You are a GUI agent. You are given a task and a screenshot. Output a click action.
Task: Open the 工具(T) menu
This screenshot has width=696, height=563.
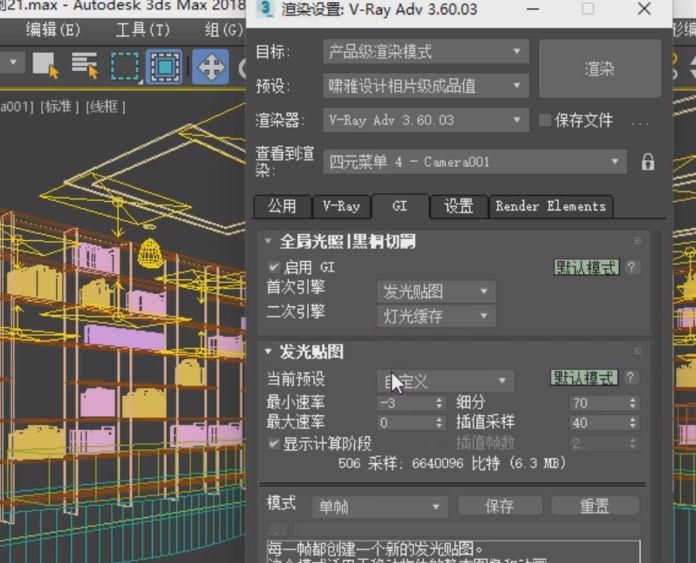(142, 30)
